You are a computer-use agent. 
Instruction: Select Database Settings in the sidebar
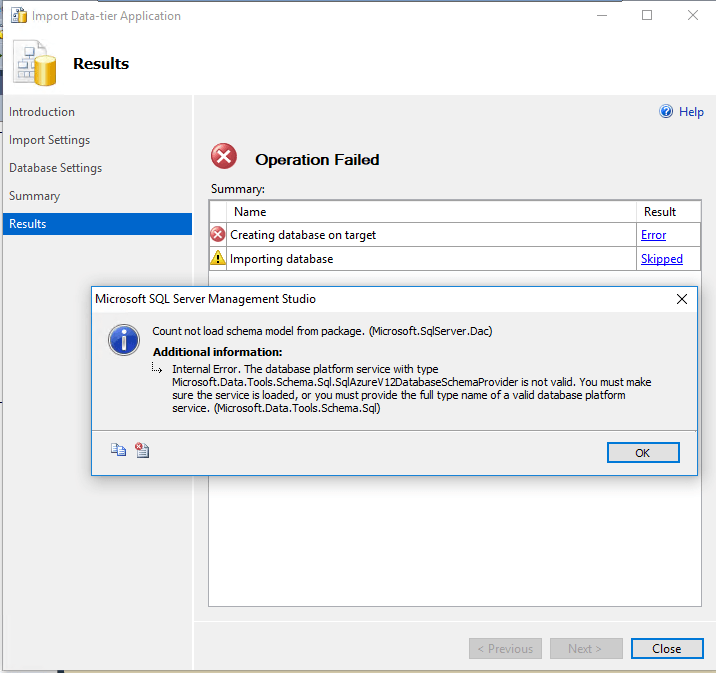click(x=55, y=168)
